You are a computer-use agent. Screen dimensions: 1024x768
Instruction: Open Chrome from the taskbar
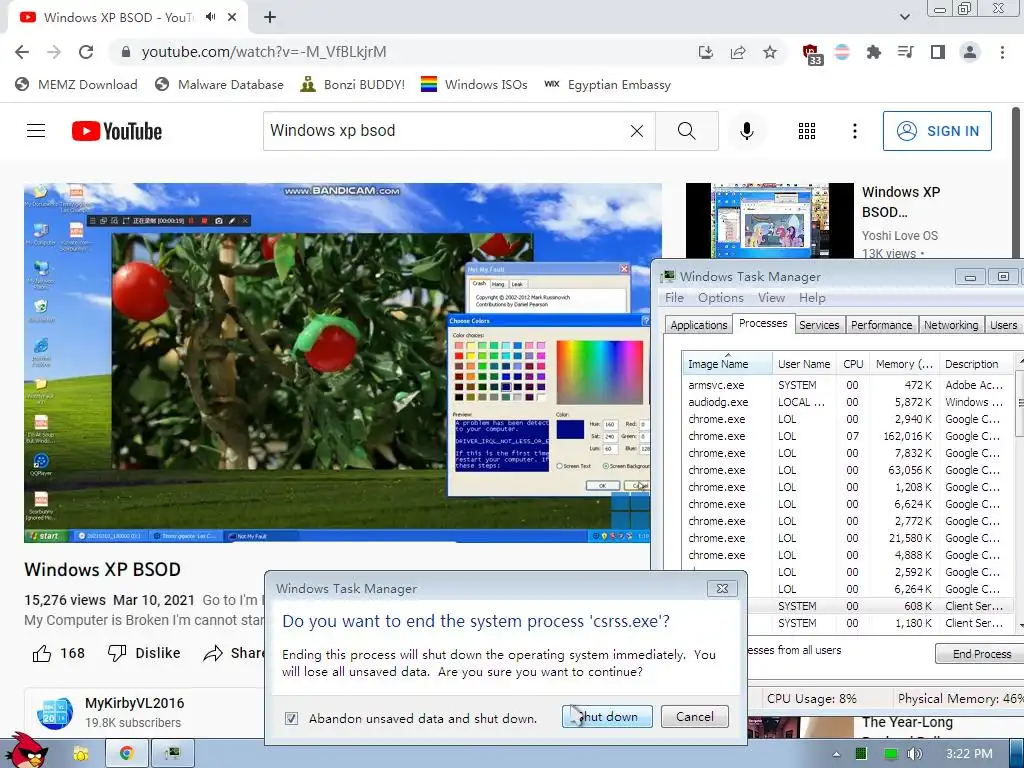click(127, 753)
